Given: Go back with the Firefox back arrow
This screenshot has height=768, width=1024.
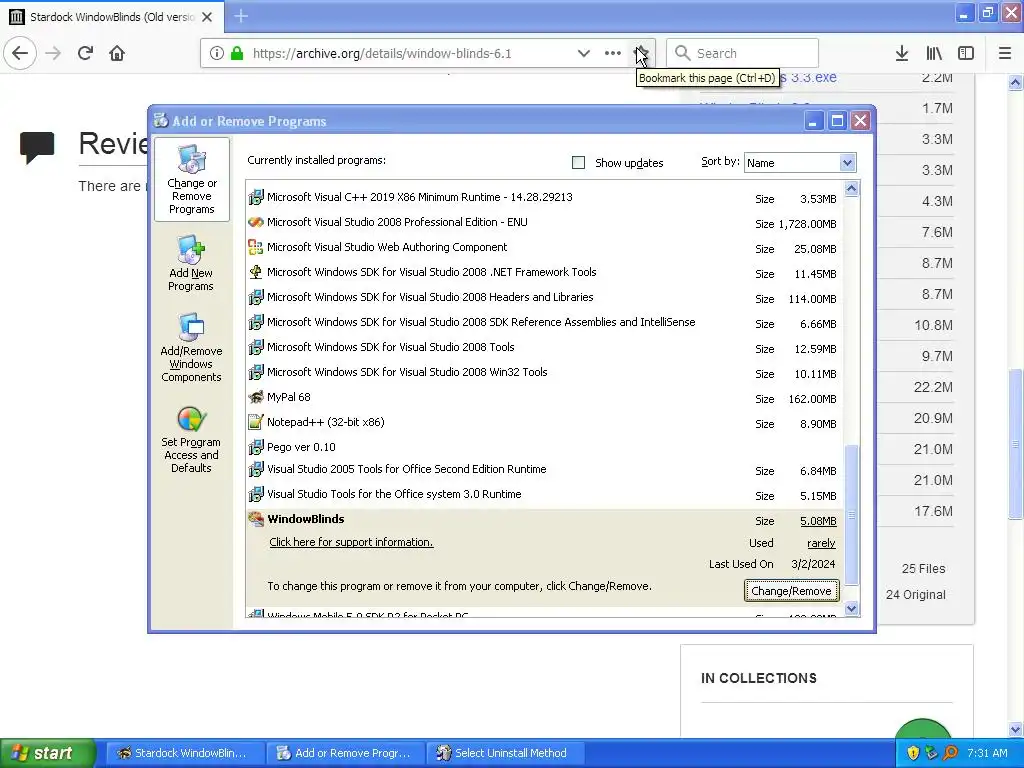Looking at the screenshot, I should tap(20, 53).
